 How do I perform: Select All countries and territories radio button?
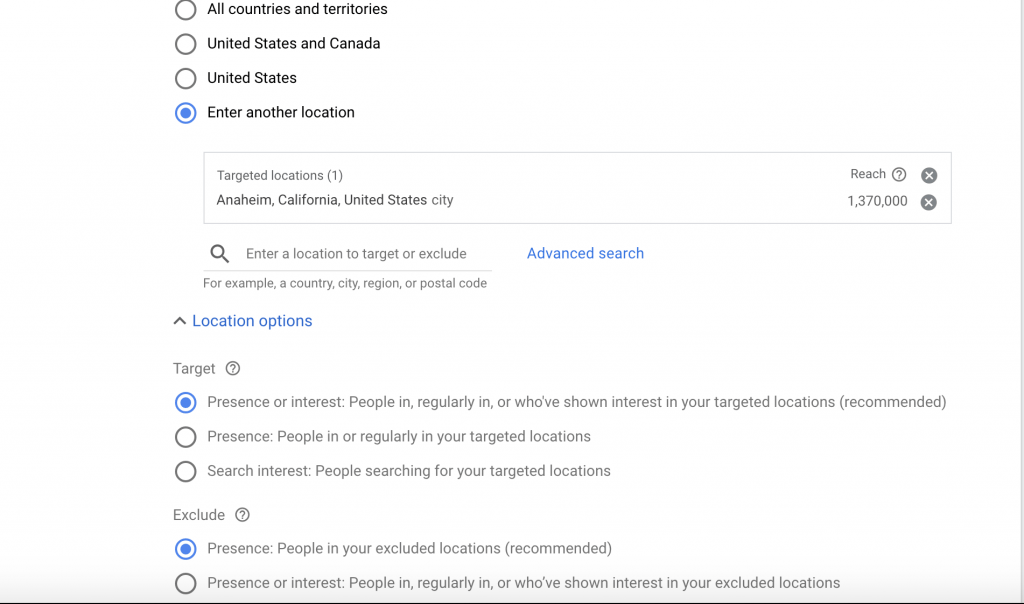(185, 10)
